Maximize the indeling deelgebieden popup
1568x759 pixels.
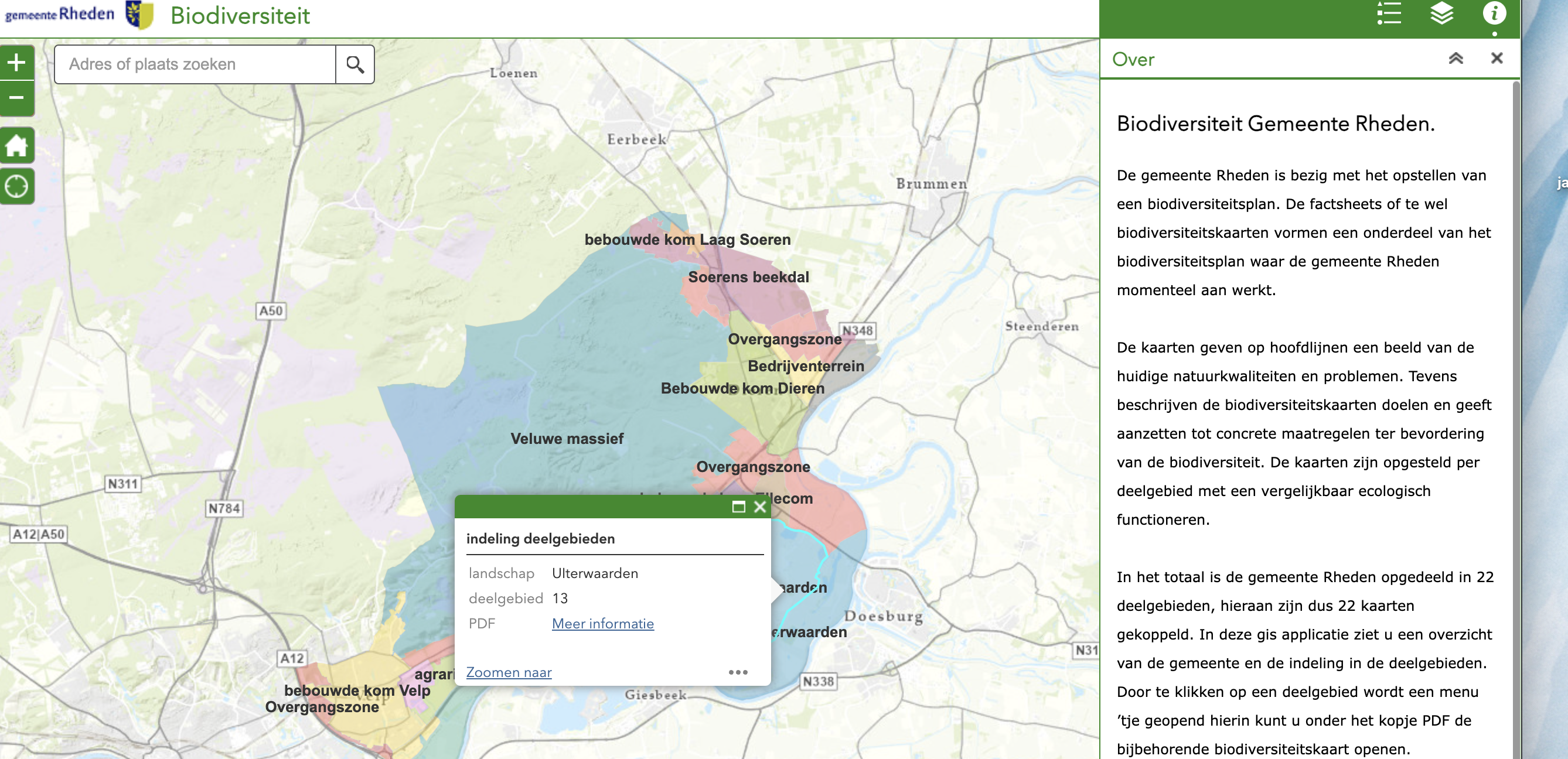tap(738, 507)
